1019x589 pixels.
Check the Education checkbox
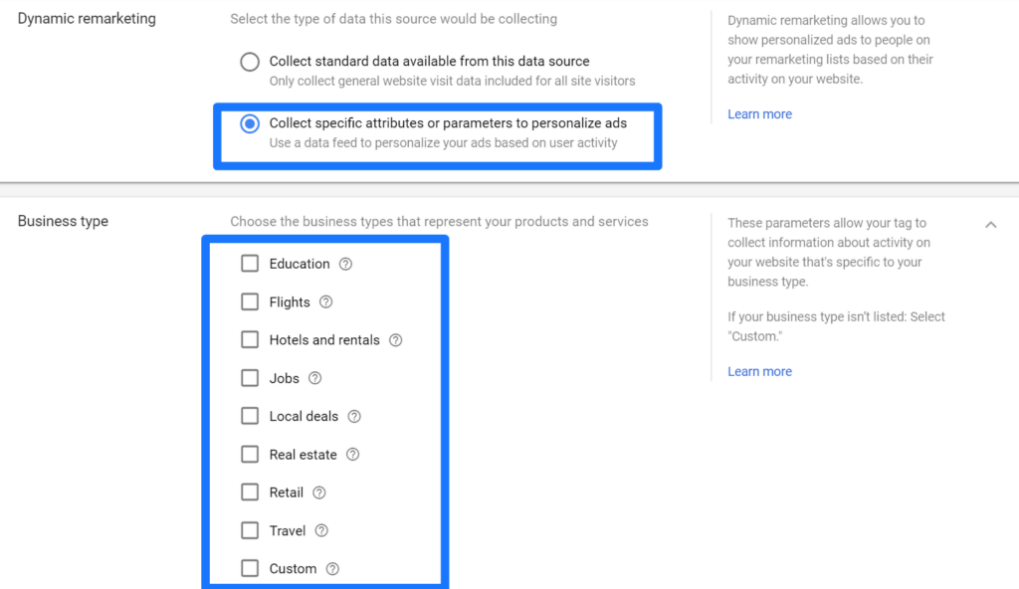coord(250,264)
